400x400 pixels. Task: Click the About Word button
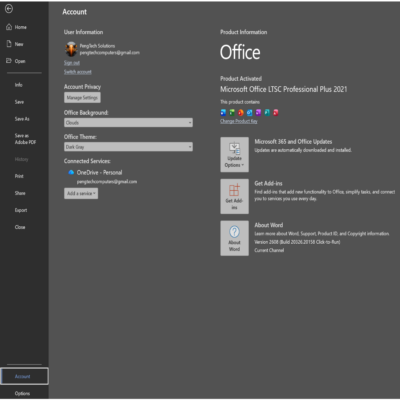[234, 238]
